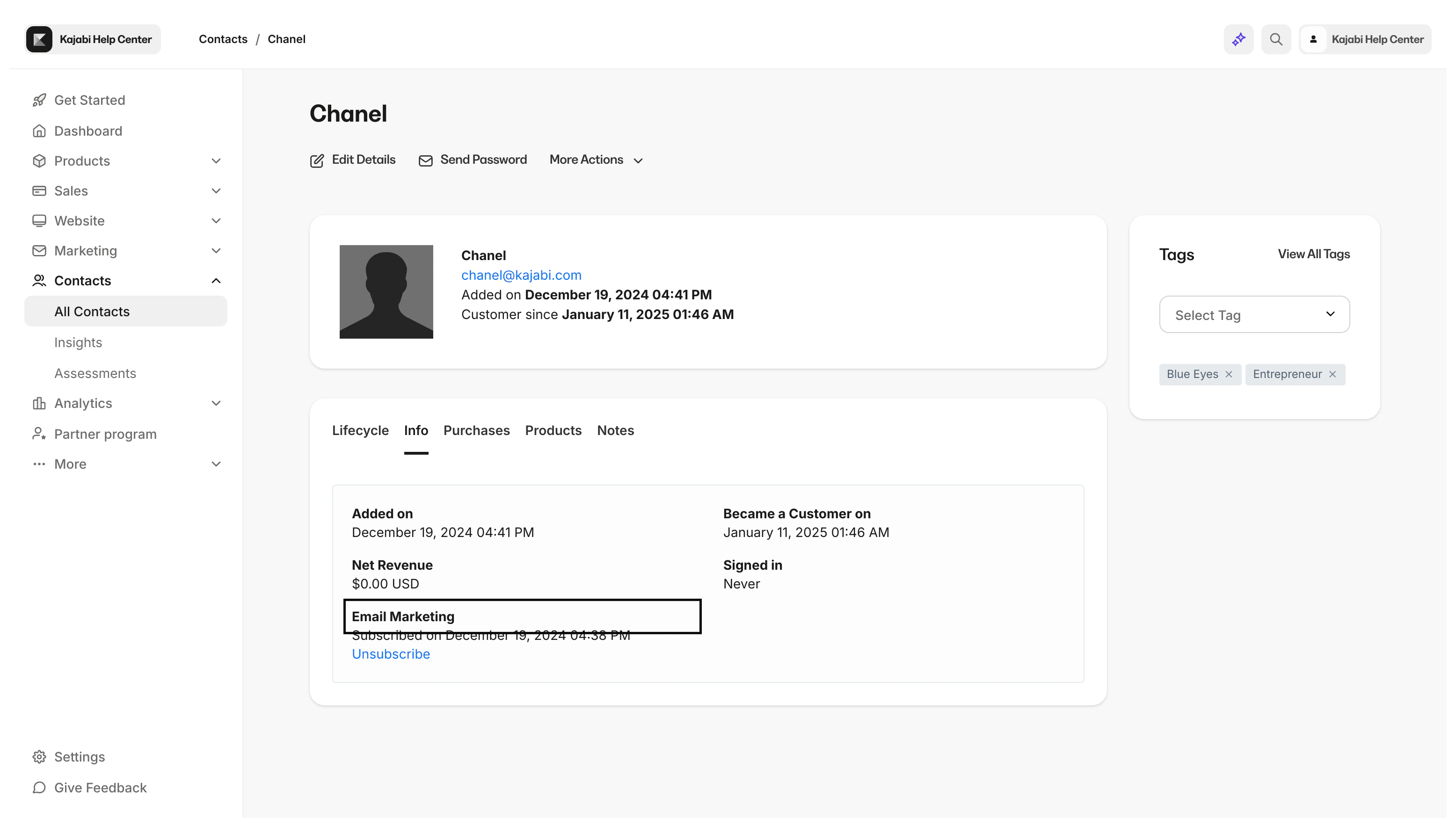1456x827 pixels.
Task: Remove the Entrepreneur tag
Action: (x=1333, y=374)
